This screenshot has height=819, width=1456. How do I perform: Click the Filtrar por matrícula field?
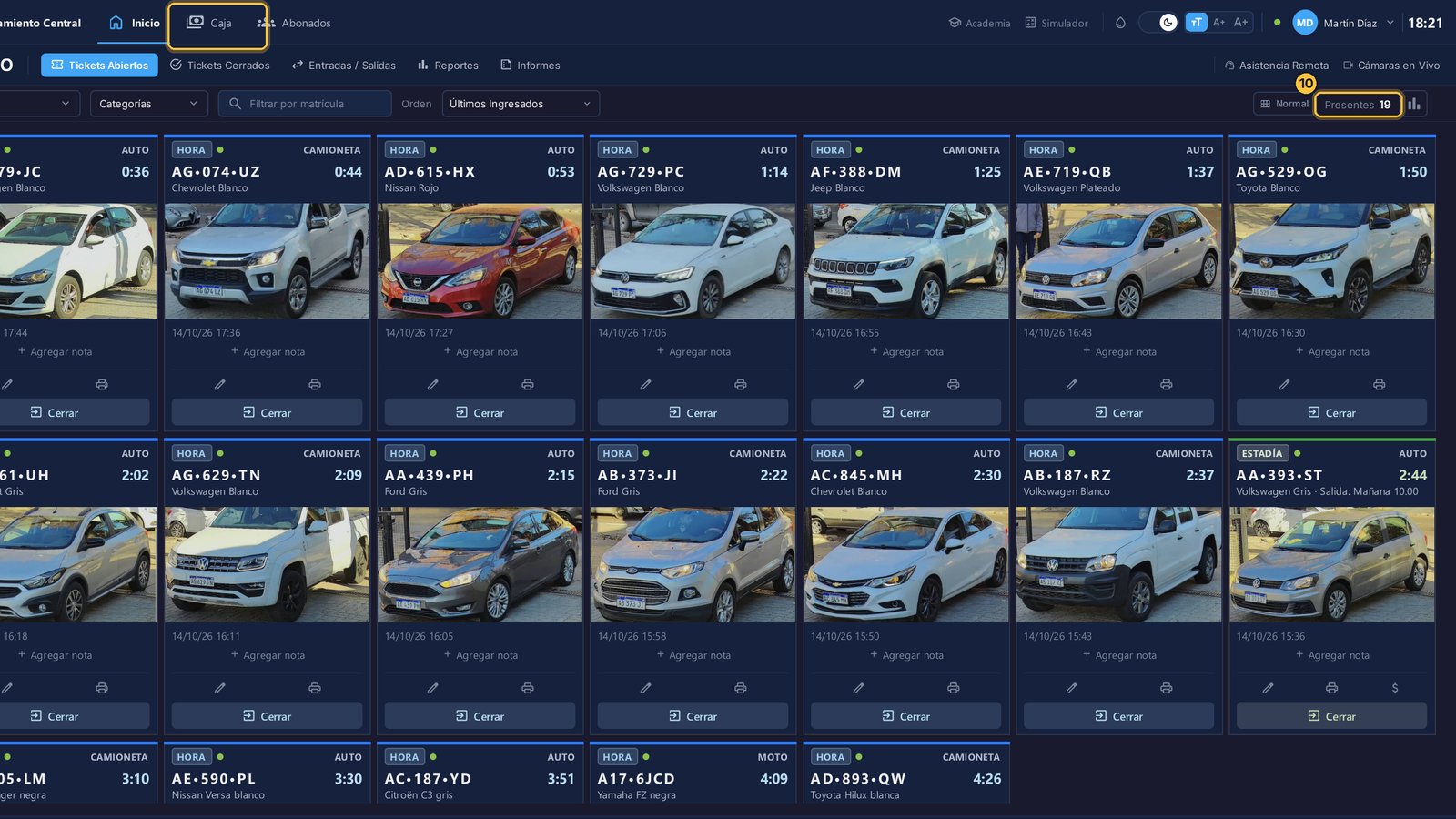(x=305, y=104)
